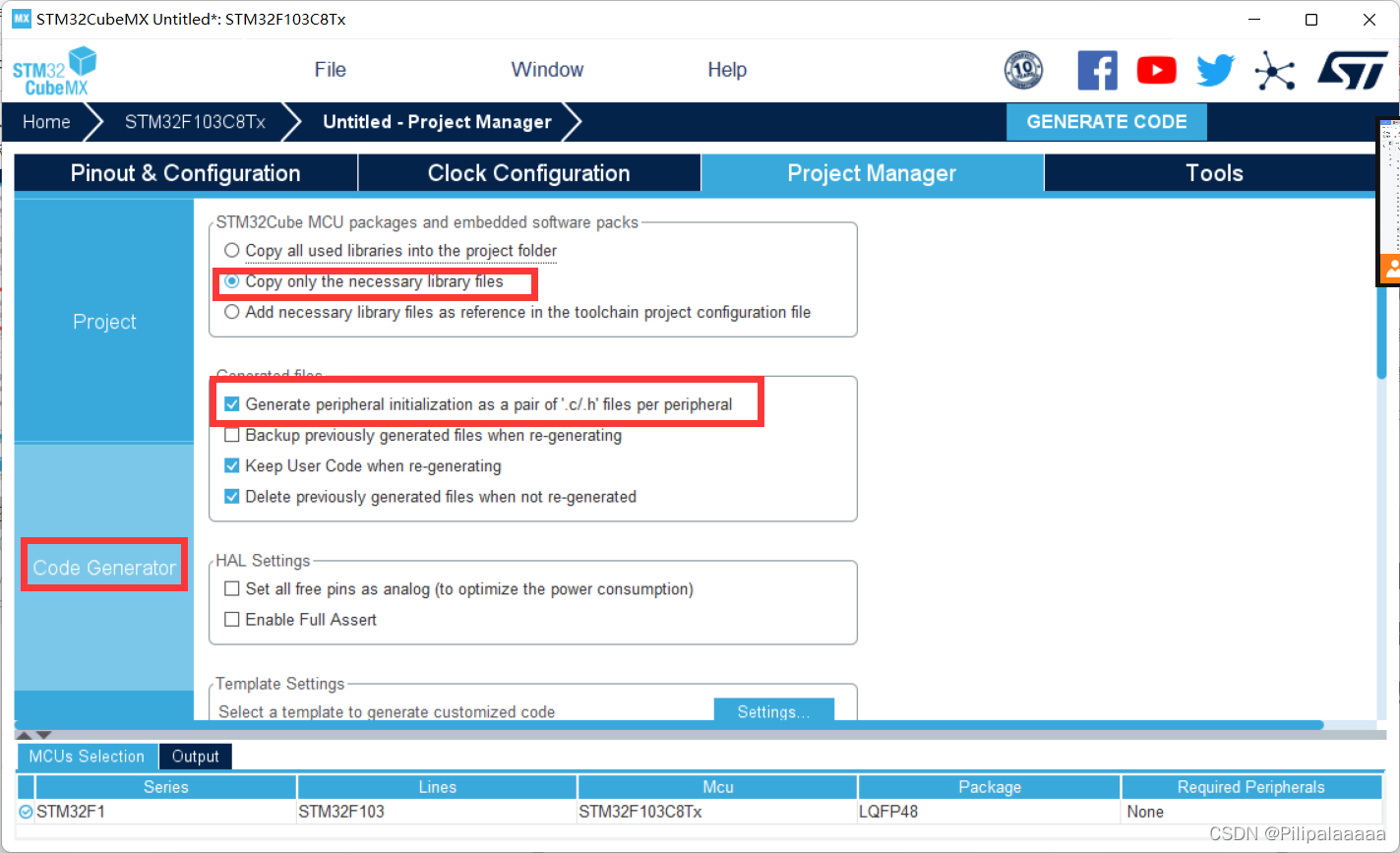This screenshot has width=1400, height=853.
Task: Click the panel collapse arrows above MCUs Selection
Action: [x=34, y=736]
